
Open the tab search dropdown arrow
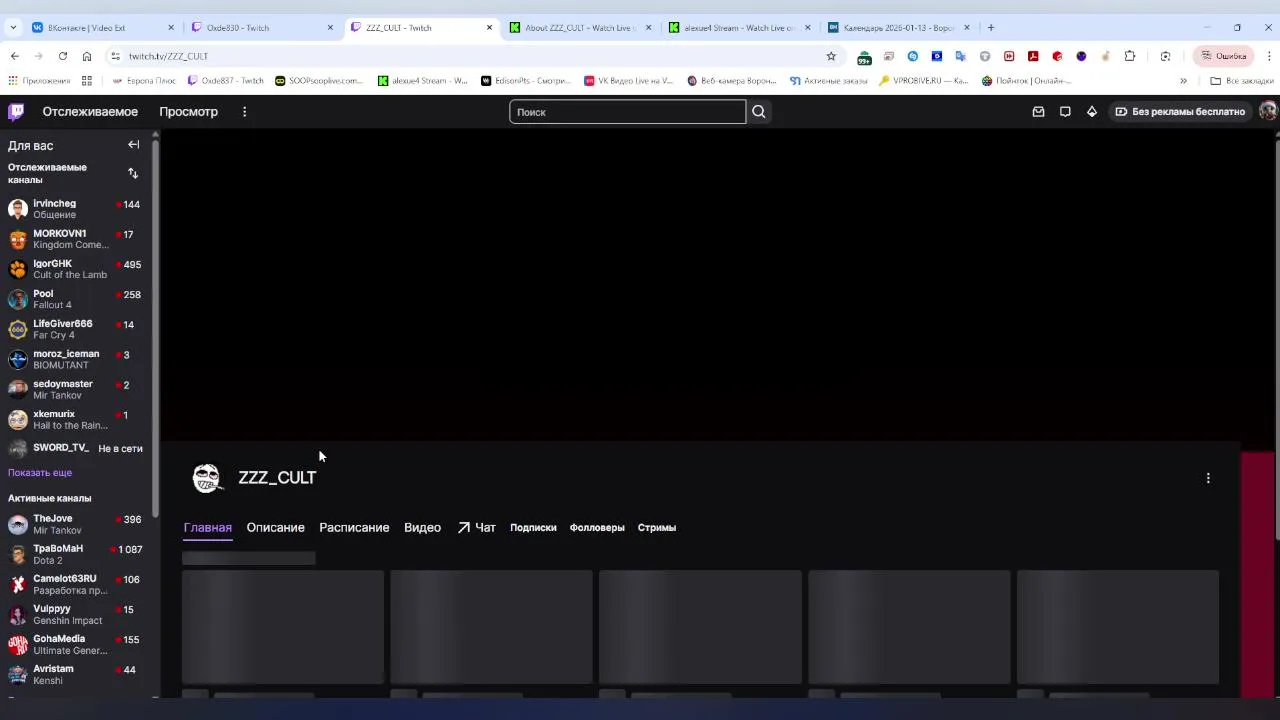point(13,27)
